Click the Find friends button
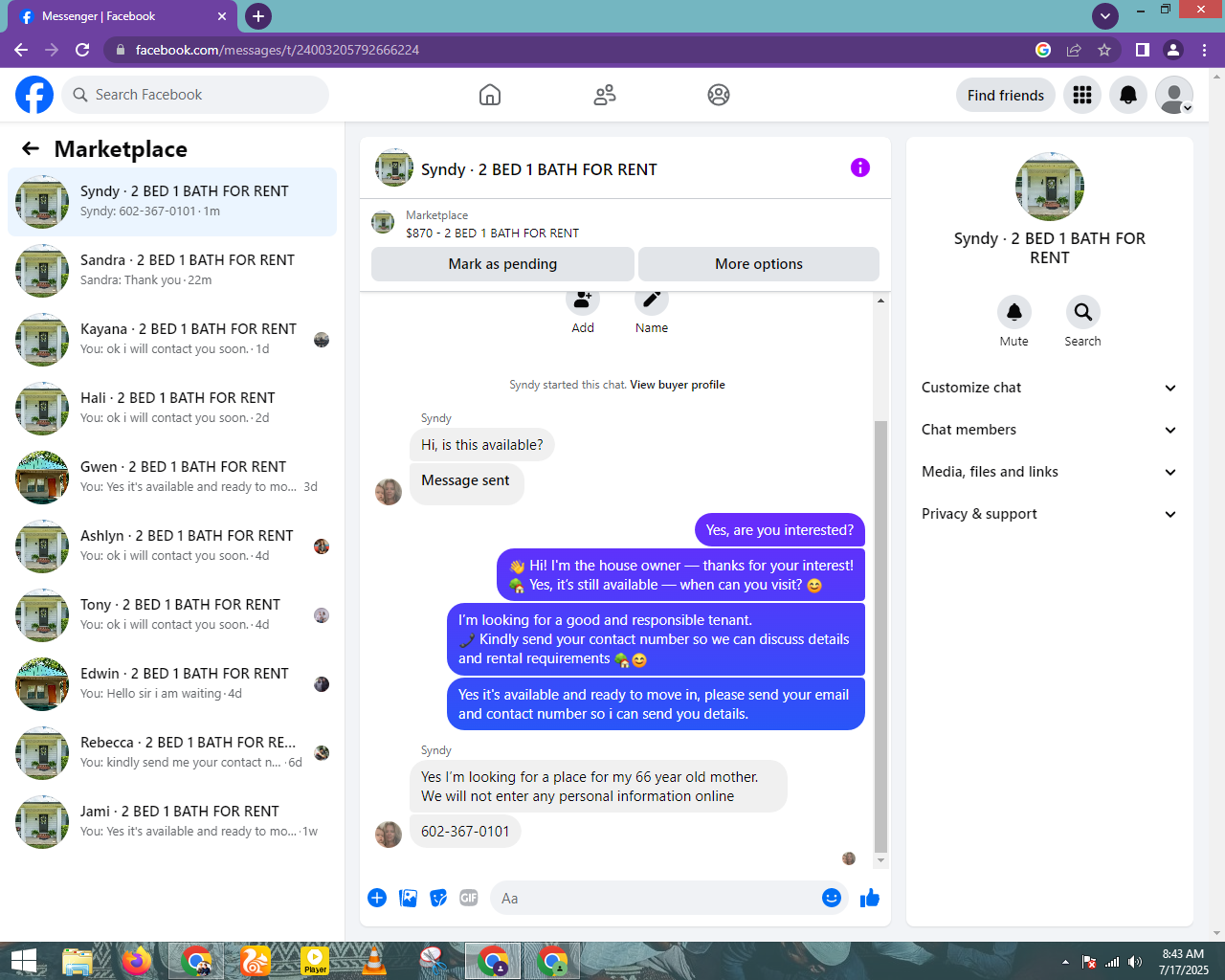 click(x=1006, y=95)
